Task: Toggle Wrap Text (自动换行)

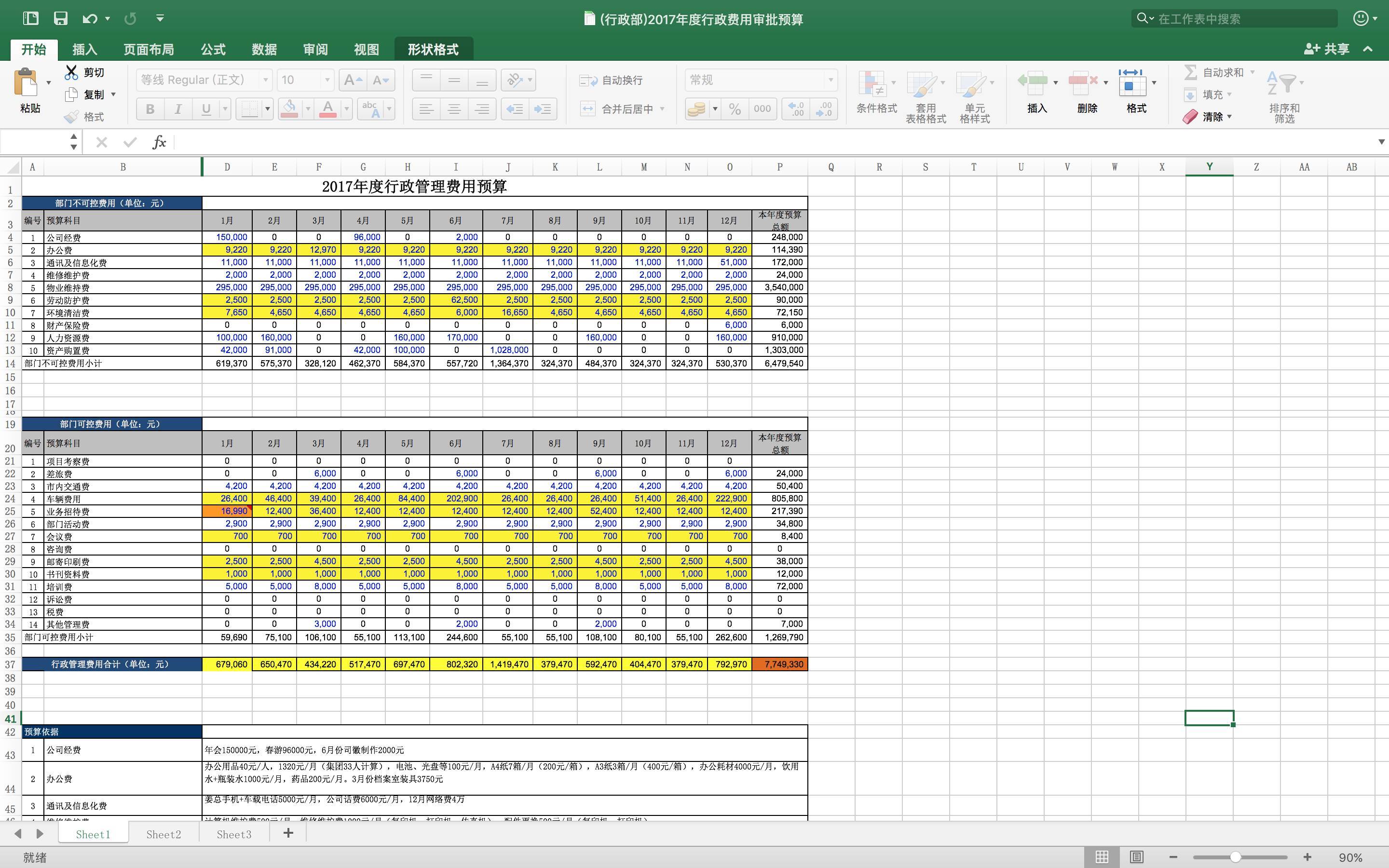Action: [x=611, y=80]
